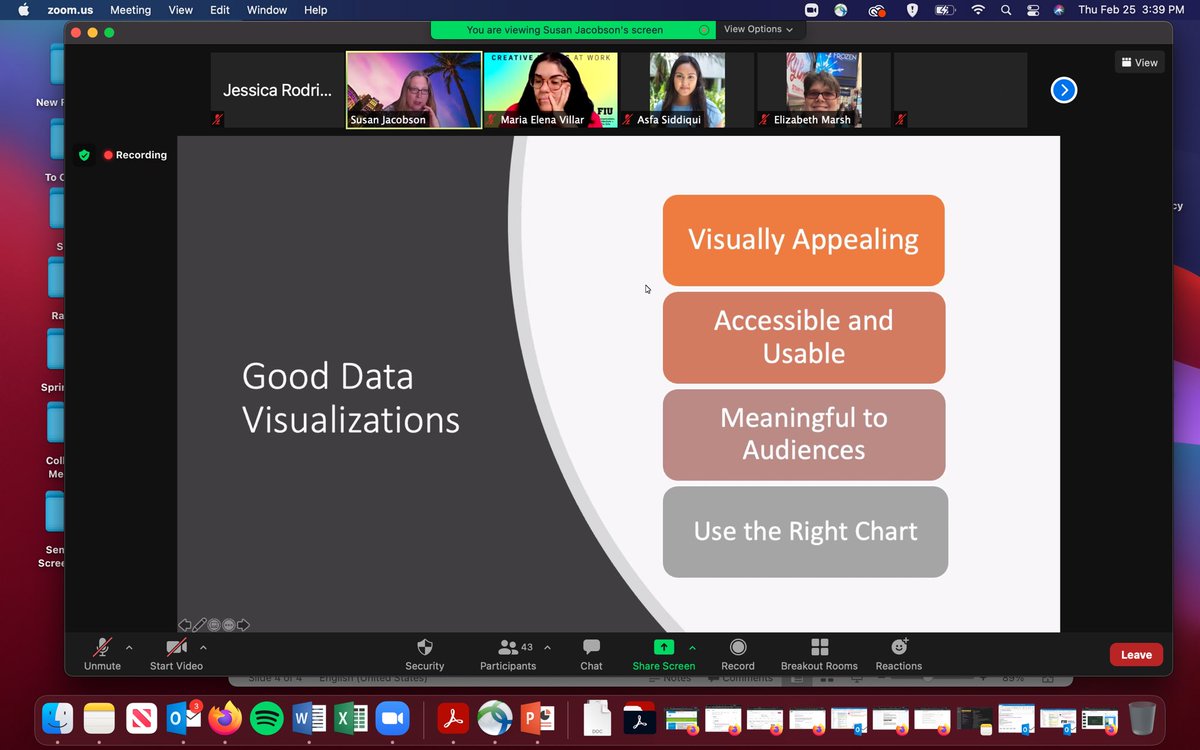
Task: Open the Participants panel
Action: [508, 654]
